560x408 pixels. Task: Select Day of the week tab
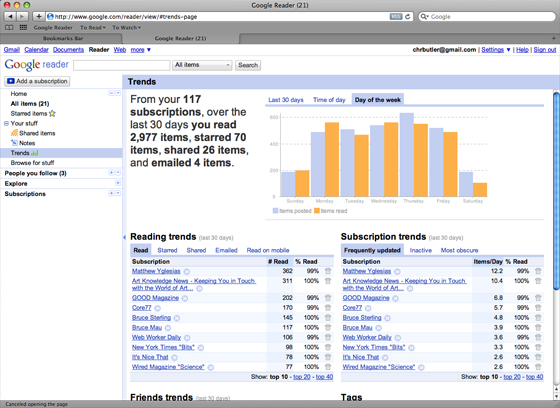pos(378,100)
